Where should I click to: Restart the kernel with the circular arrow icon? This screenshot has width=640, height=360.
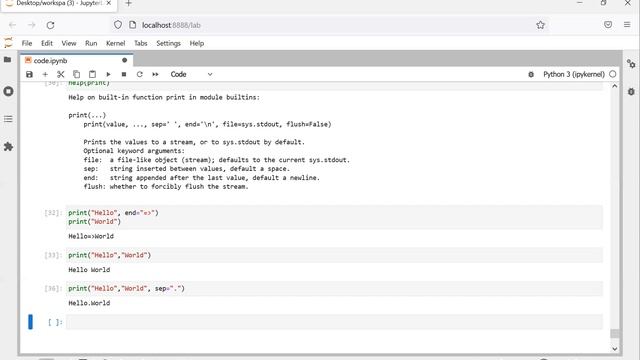click(x=140, y=74)
